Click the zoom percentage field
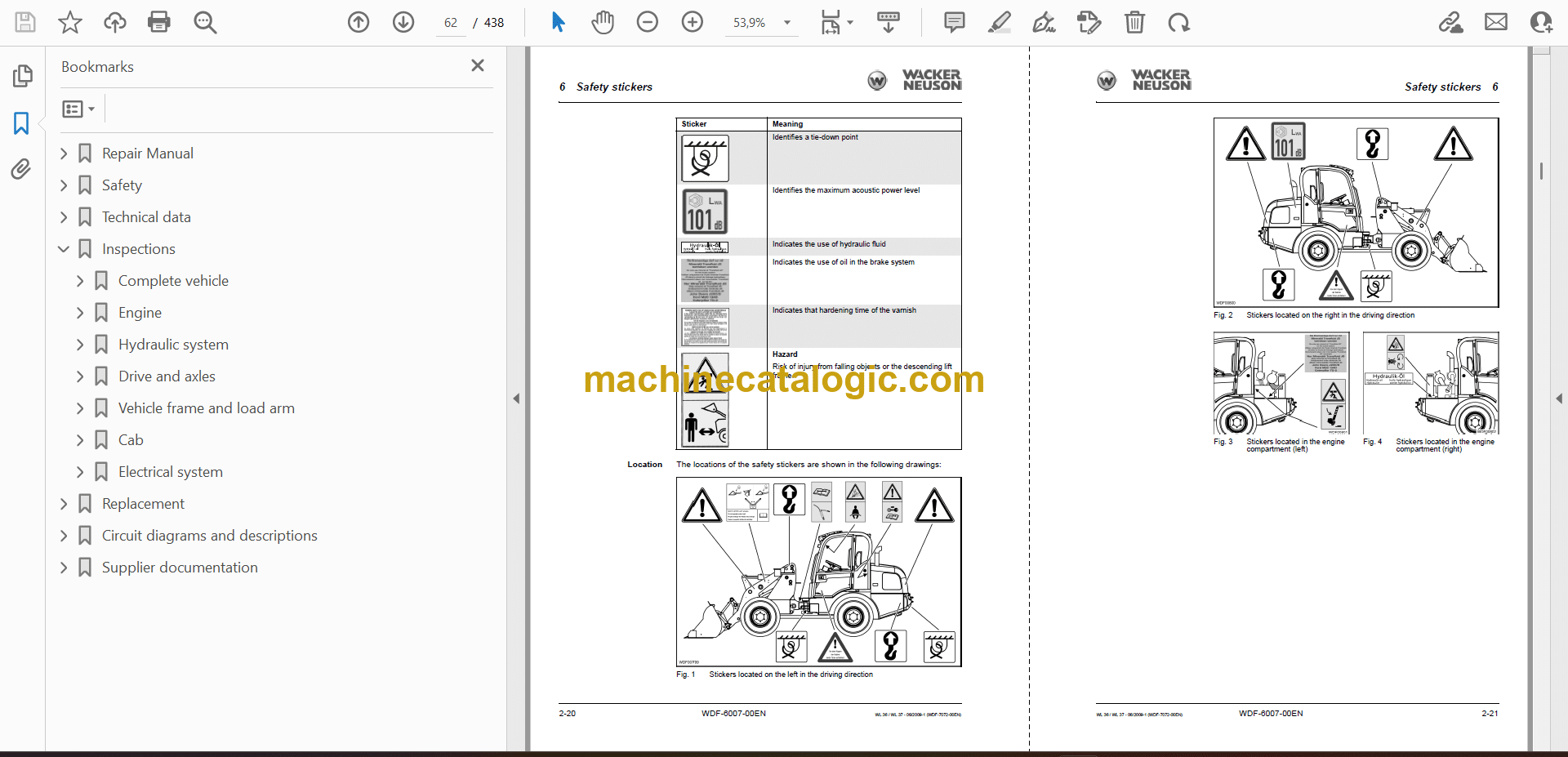Screen dimensions: 1568x757 (x=750, y=23)
